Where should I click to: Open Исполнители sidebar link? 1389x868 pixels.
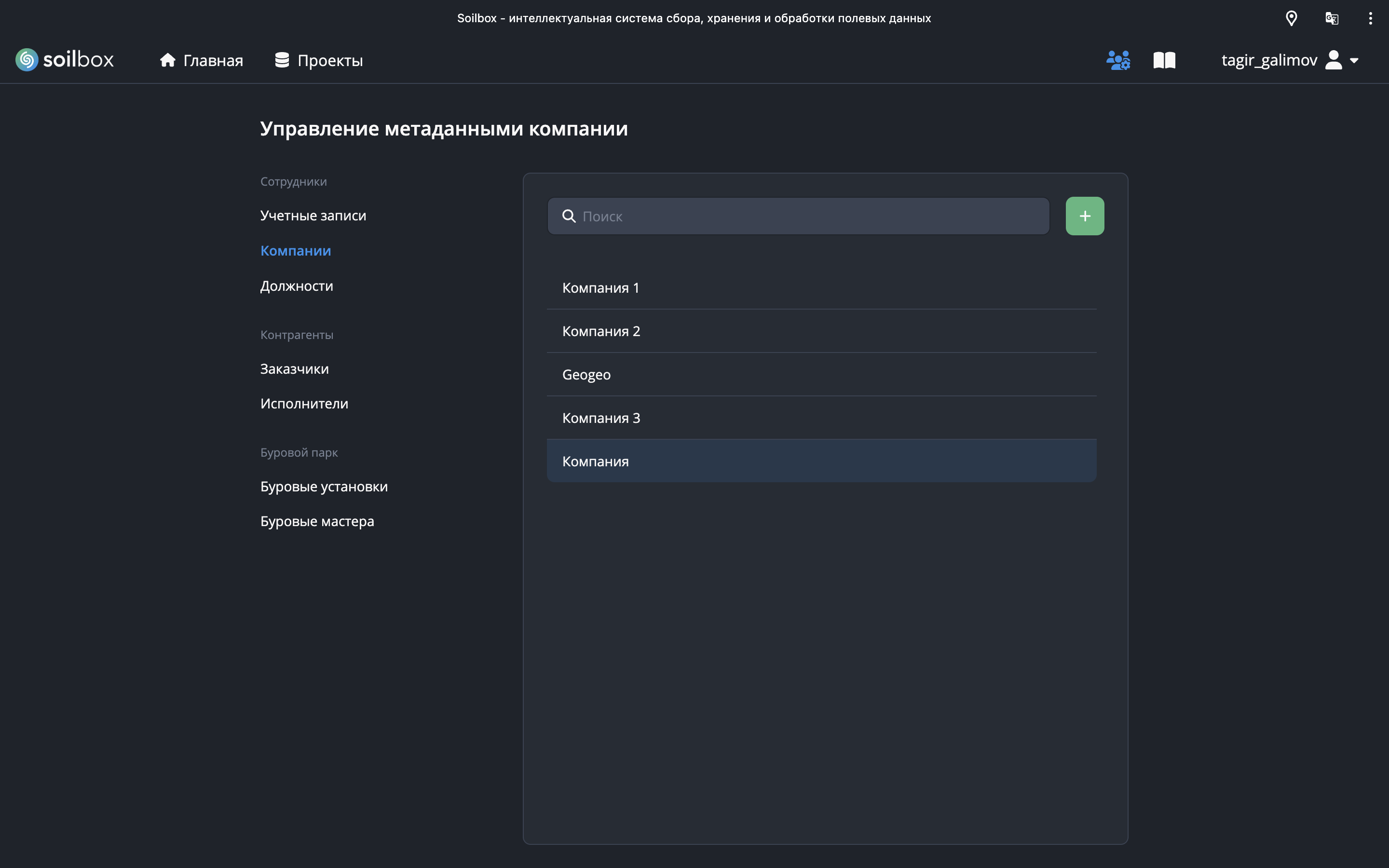tap(304, 404)
